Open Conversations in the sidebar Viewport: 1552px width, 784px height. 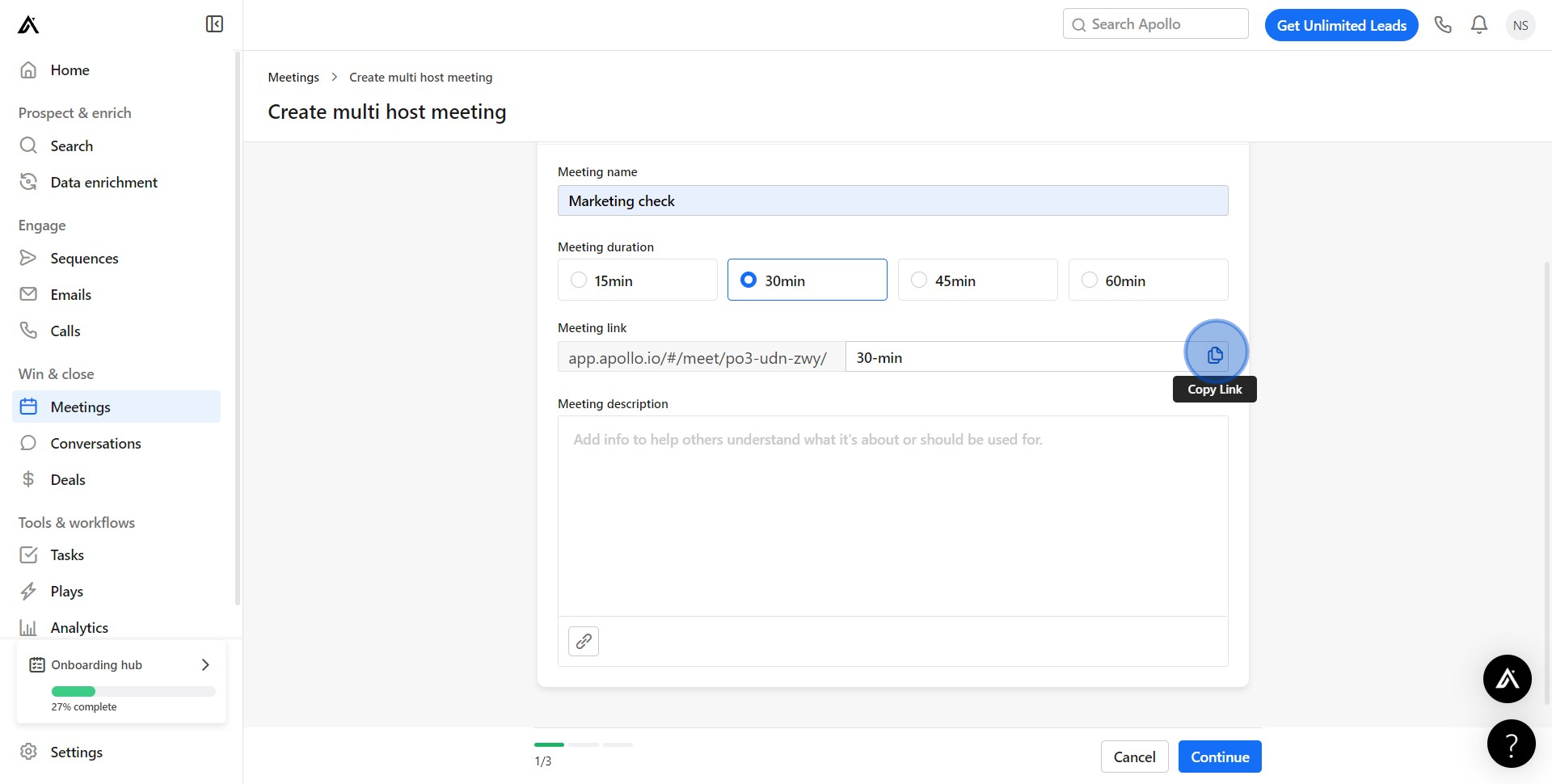(x=116, y=443)
